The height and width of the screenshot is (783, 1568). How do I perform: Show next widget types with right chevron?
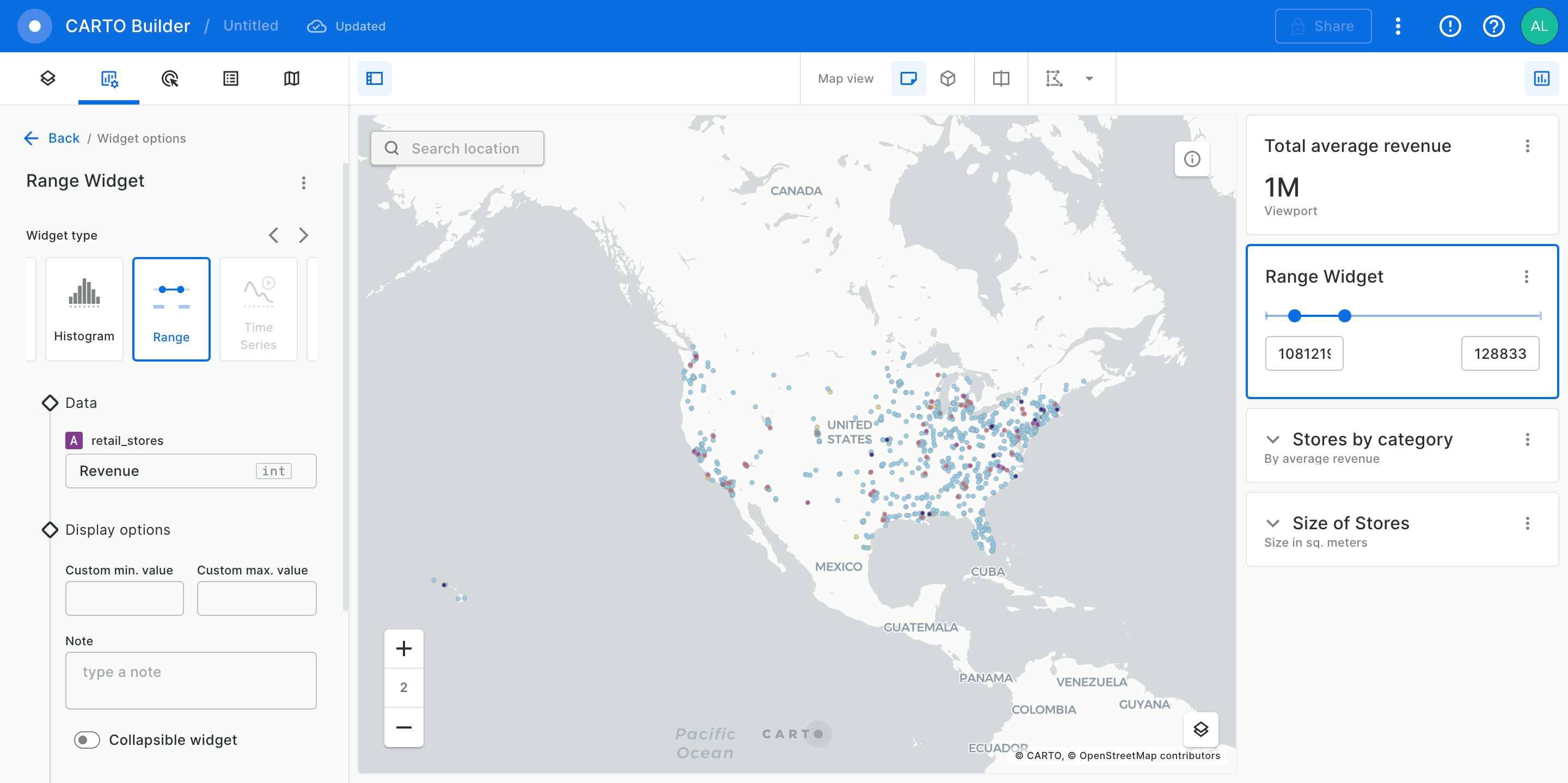click(x=303, y=235)
